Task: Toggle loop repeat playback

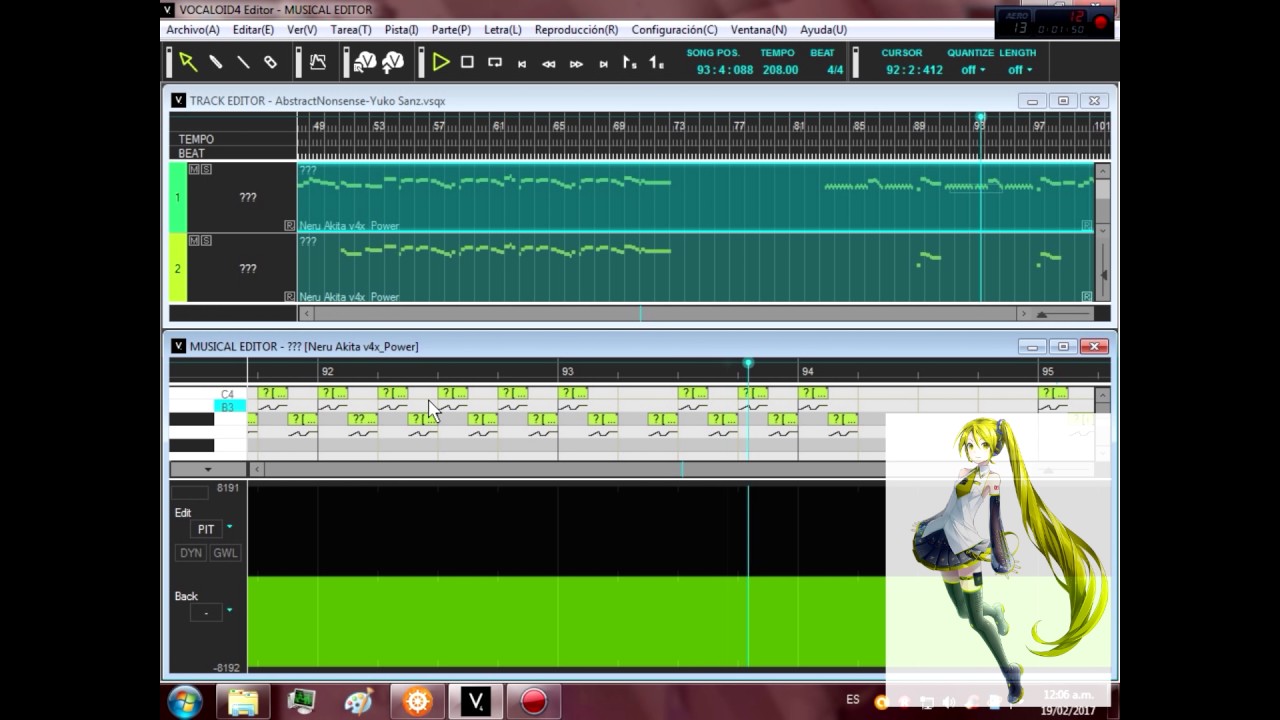Action: click(495, 62)
